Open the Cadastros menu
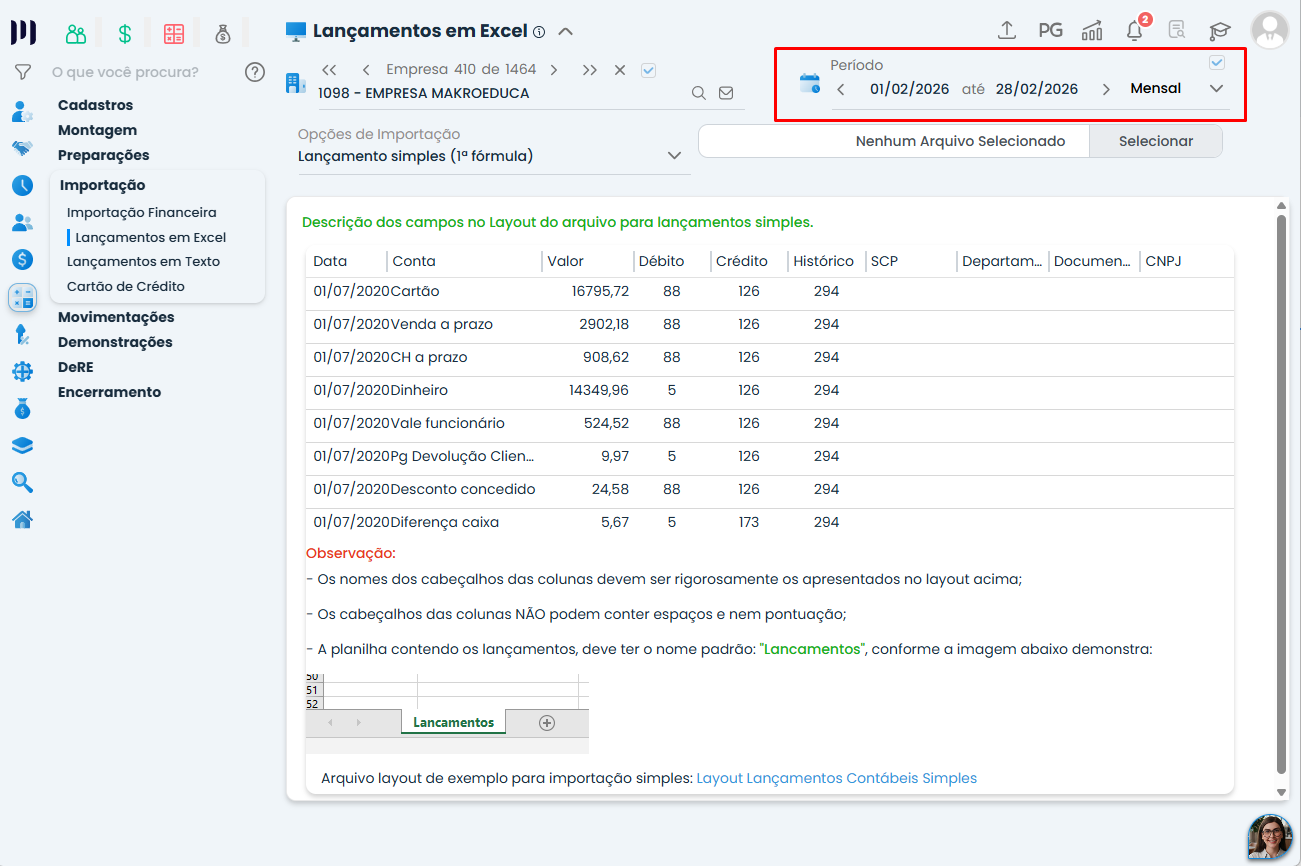 click(95, 105)
